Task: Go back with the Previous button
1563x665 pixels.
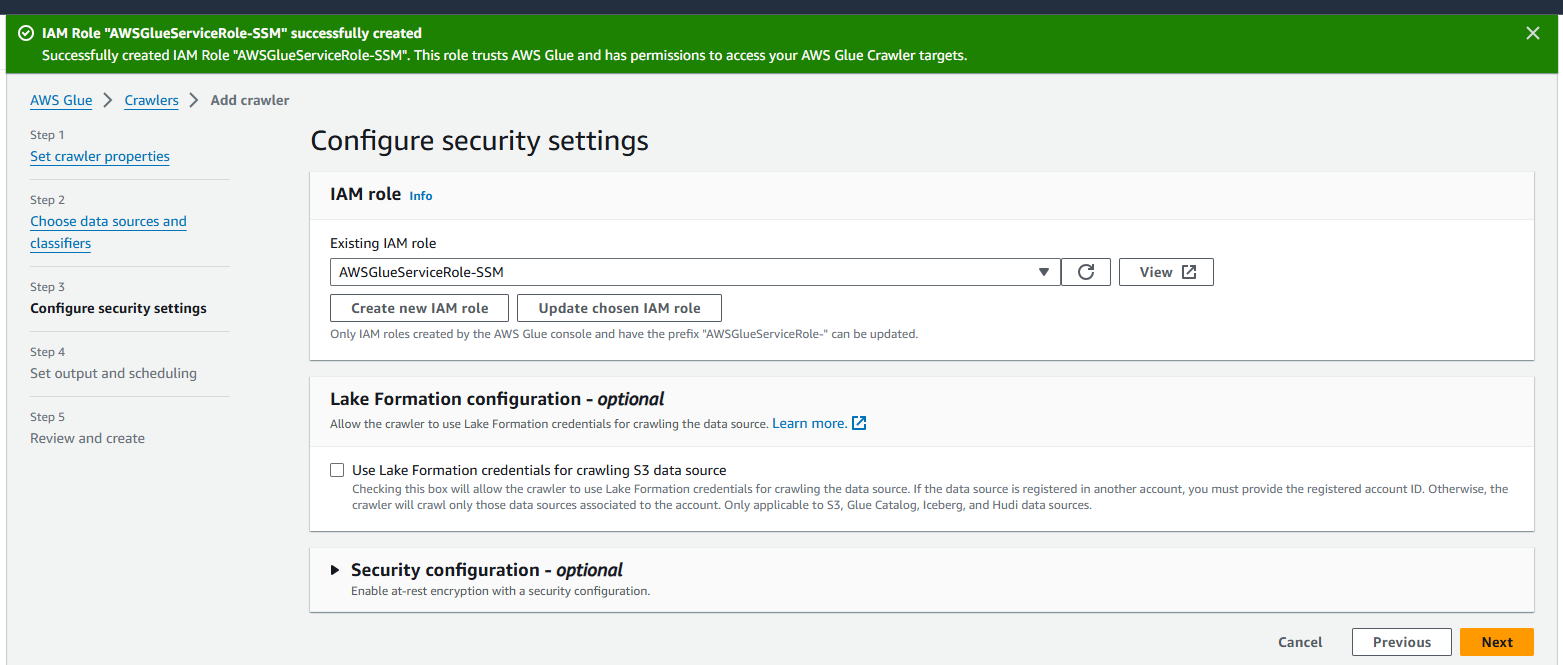Action: pyautogui.click(x=1402, y=642)
